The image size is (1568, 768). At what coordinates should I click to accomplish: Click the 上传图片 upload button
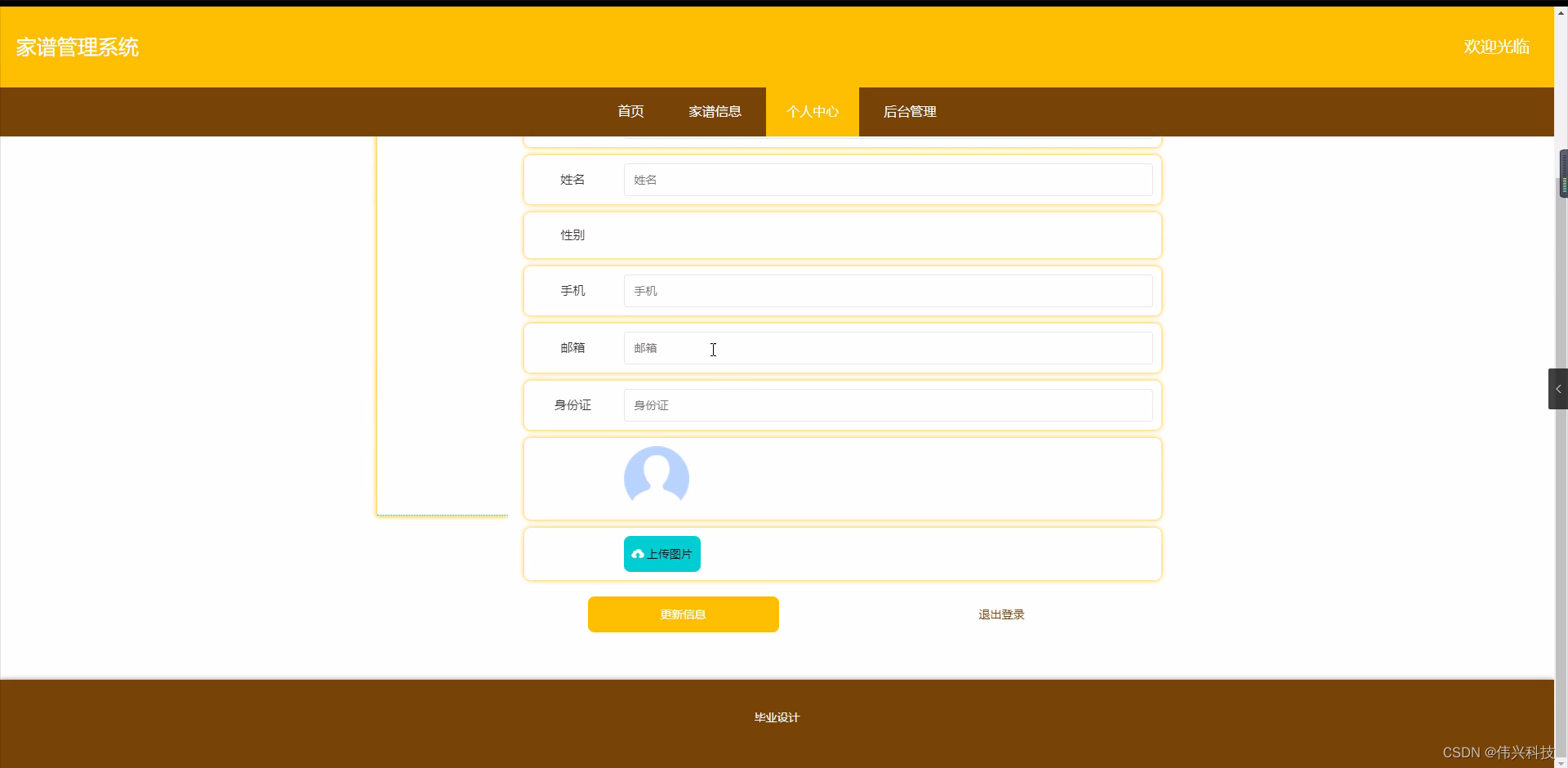click(x=661, y=553)
